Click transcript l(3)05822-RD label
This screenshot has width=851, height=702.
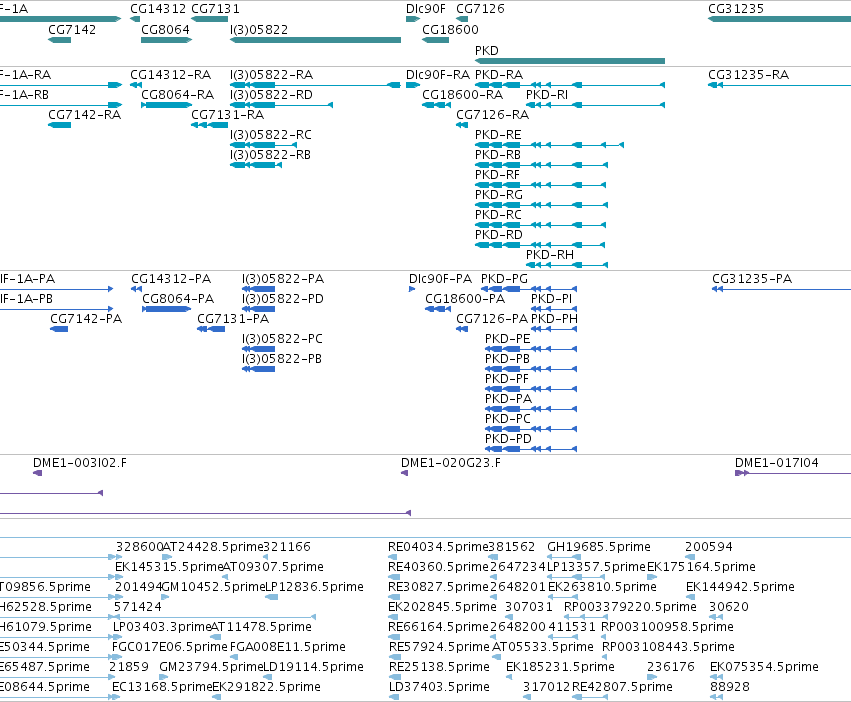coord(271,95)
